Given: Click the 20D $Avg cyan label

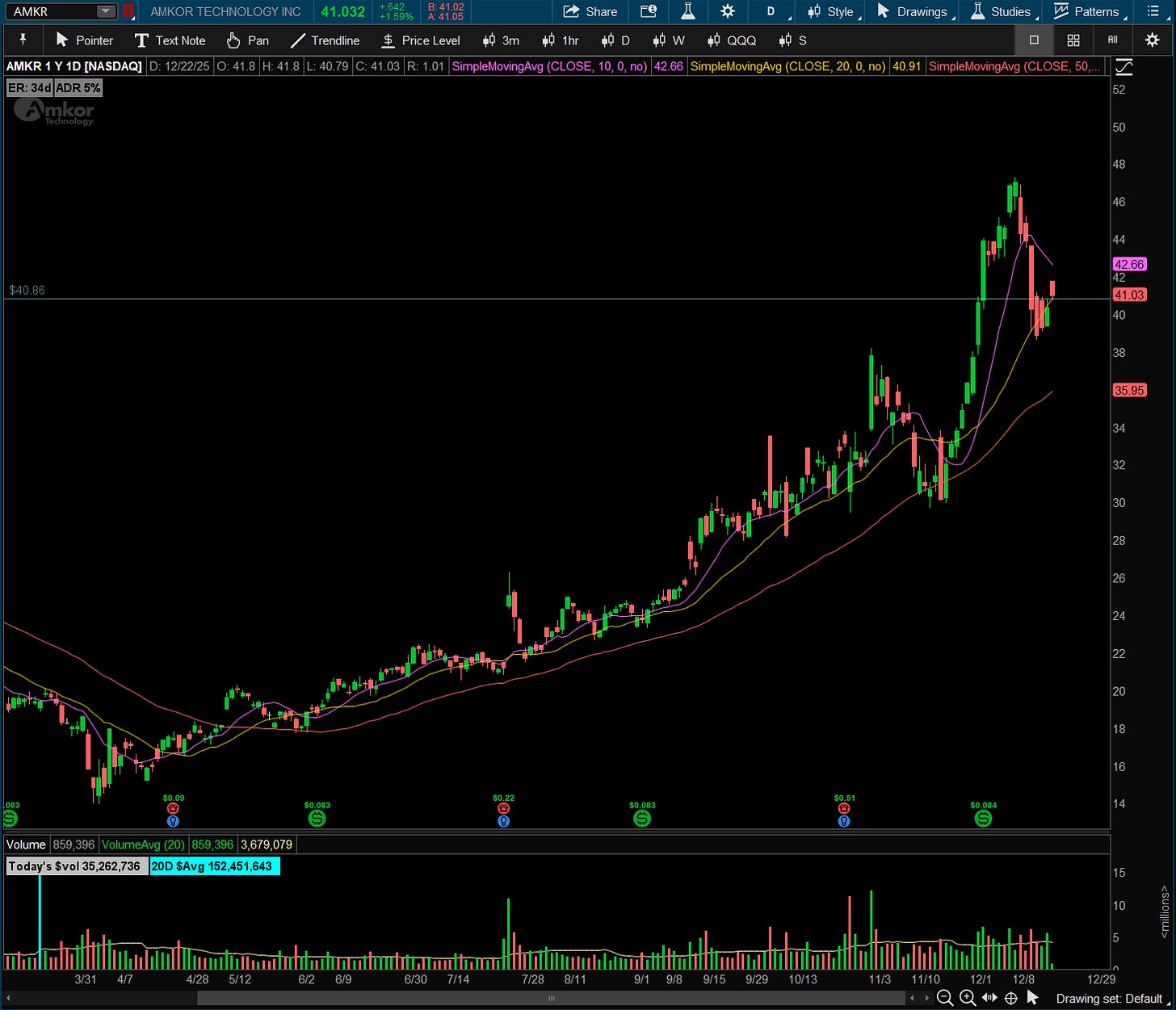Looking at the screenshot, I should point(215,866).
